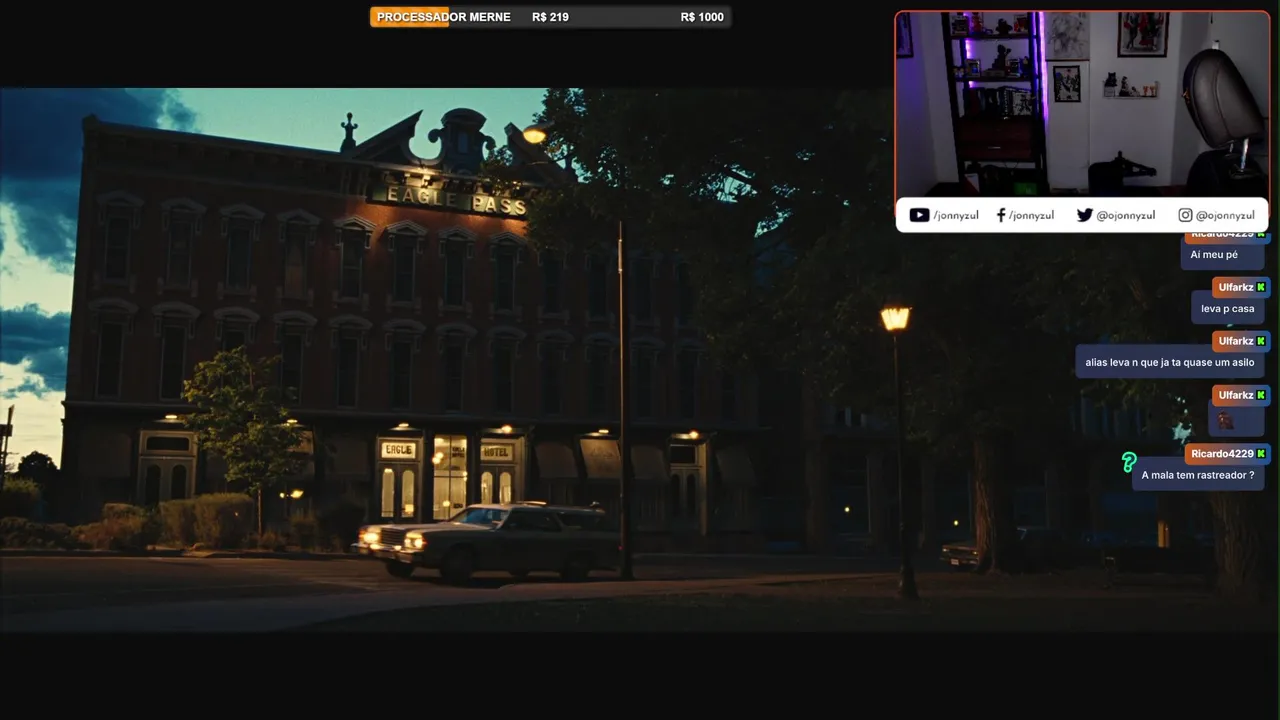Click the Instagram logo icon in social bar

(x=1185, y=215)
